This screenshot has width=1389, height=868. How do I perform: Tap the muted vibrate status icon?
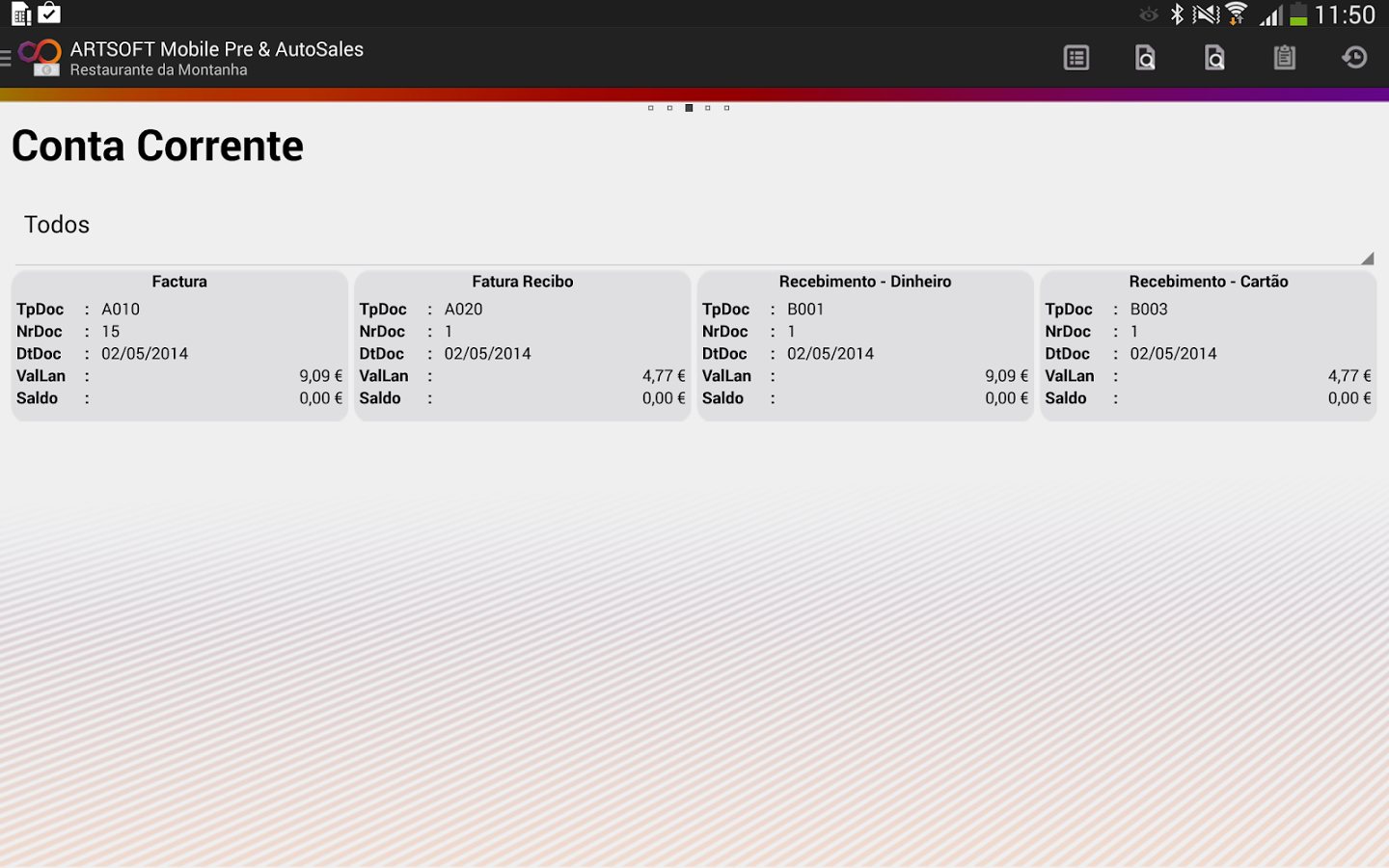(x=1206, y=14)
